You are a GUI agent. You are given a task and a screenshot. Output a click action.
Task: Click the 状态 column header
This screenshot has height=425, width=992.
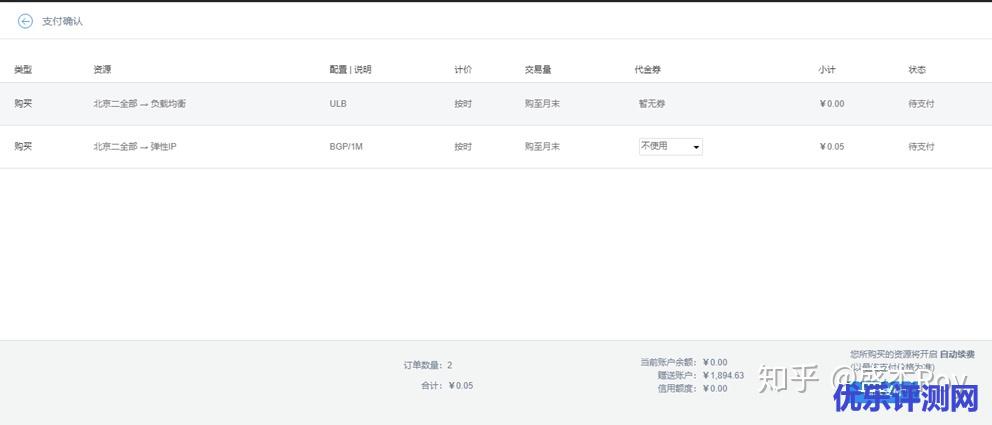(917, 70)
